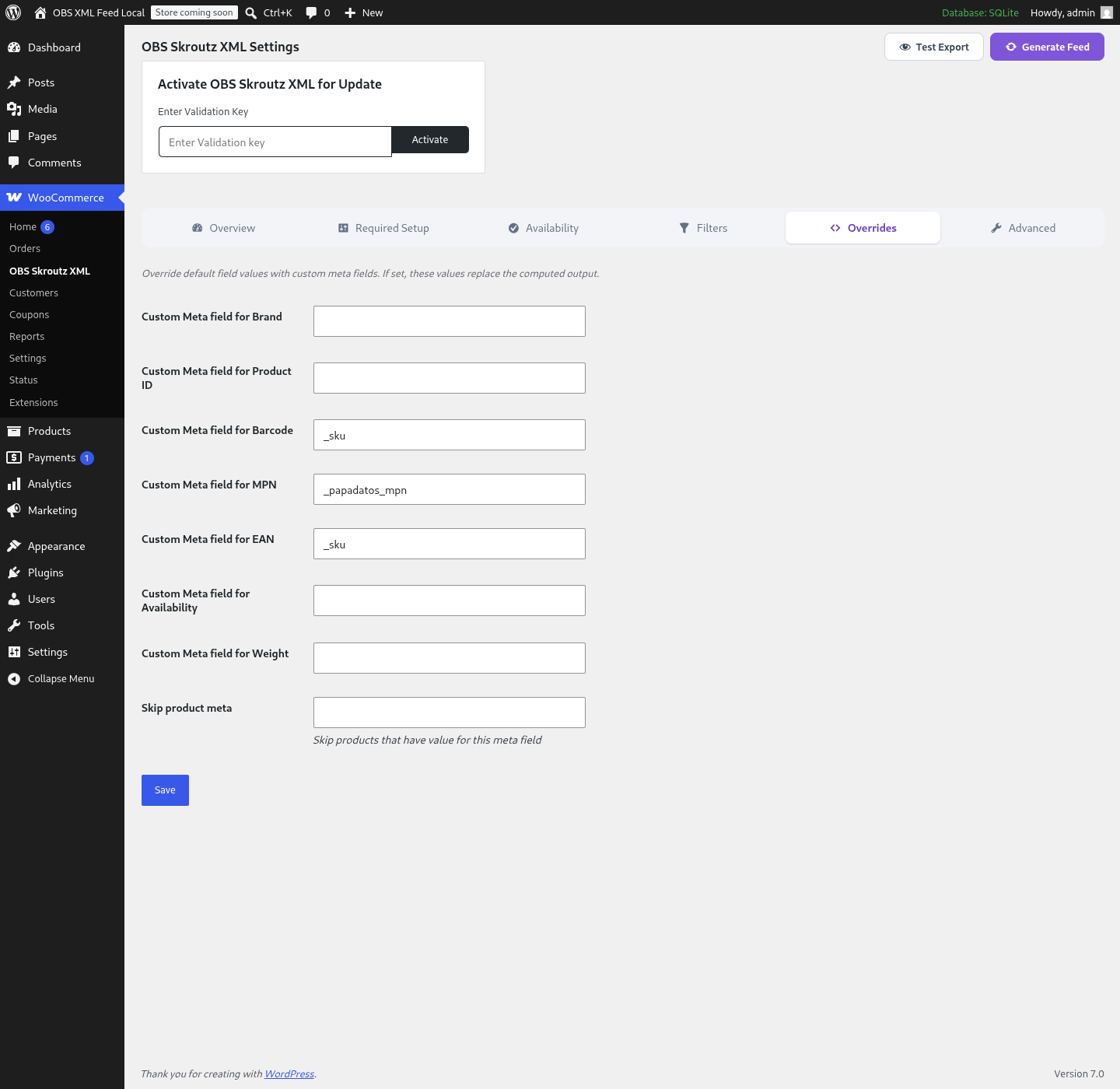The image size is (1120, 1089).
Task: Click the Marketing megaphone icon
Action: 14,510
